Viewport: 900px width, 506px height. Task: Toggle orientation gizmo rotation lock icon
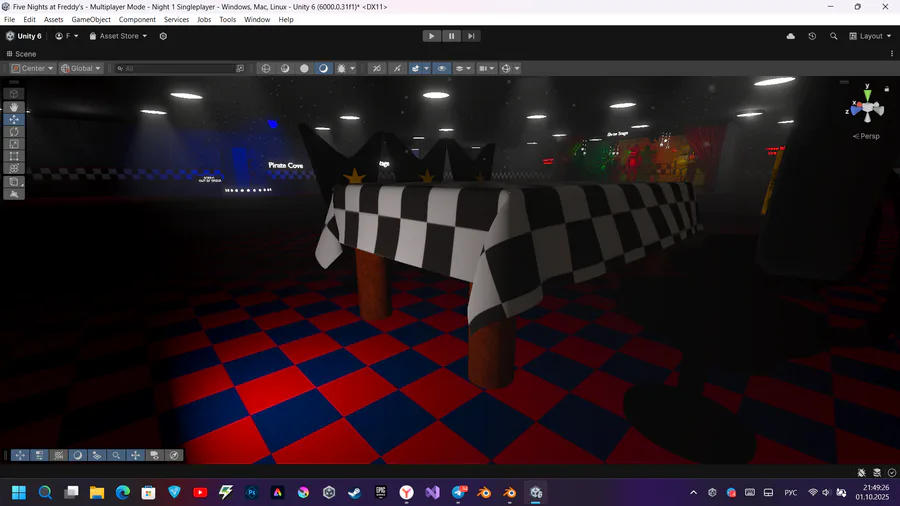(887, 89)
